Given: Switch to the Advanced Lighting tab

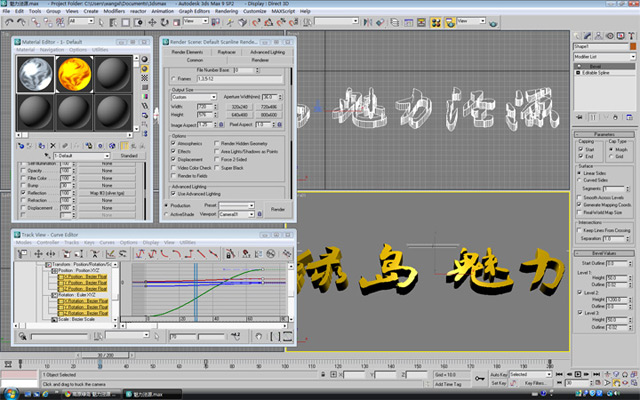Looking at the screenshot, I should coord(267,50).
